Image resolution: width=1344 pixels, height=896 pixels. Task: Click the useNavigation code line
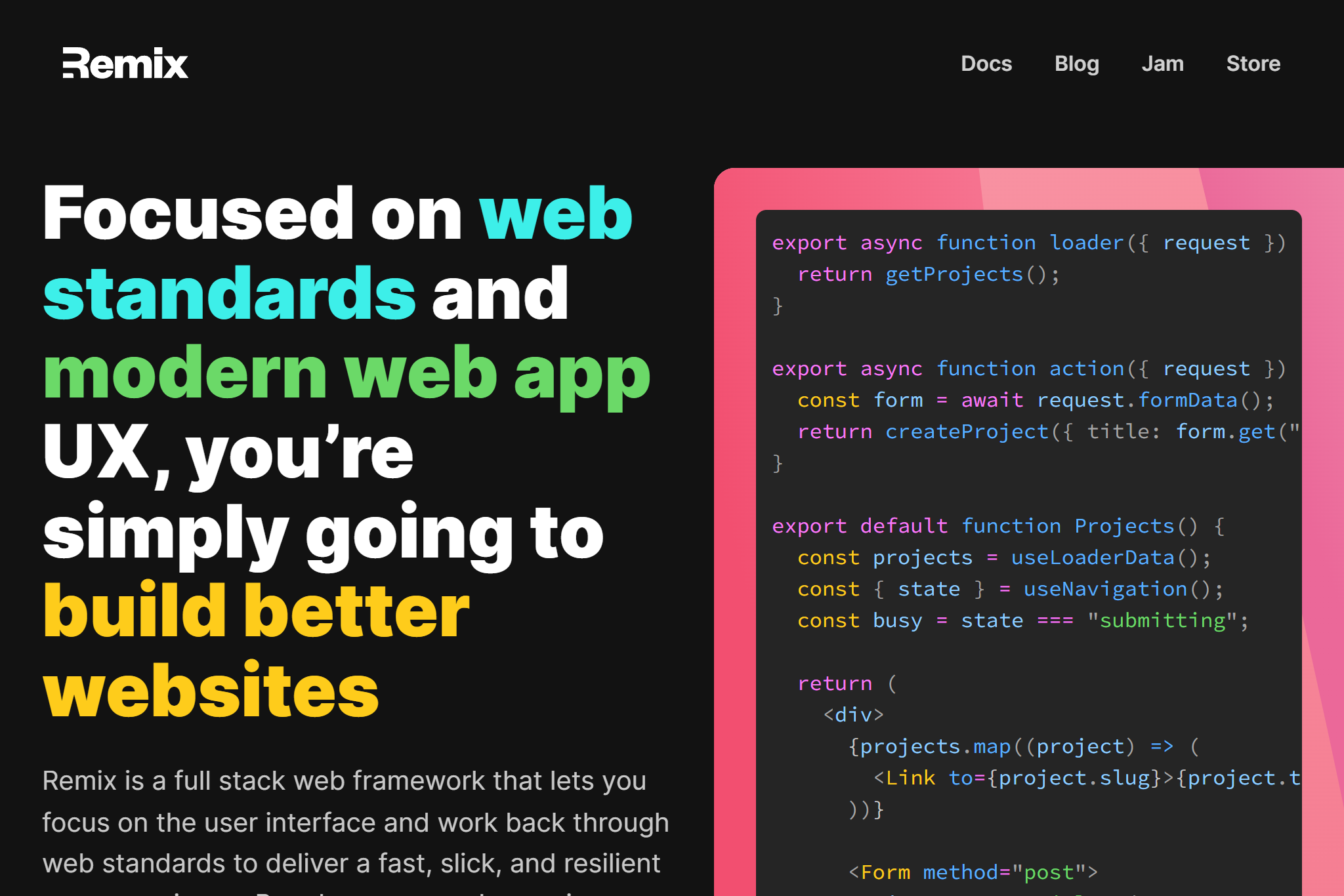click(x=1011, y=589)
